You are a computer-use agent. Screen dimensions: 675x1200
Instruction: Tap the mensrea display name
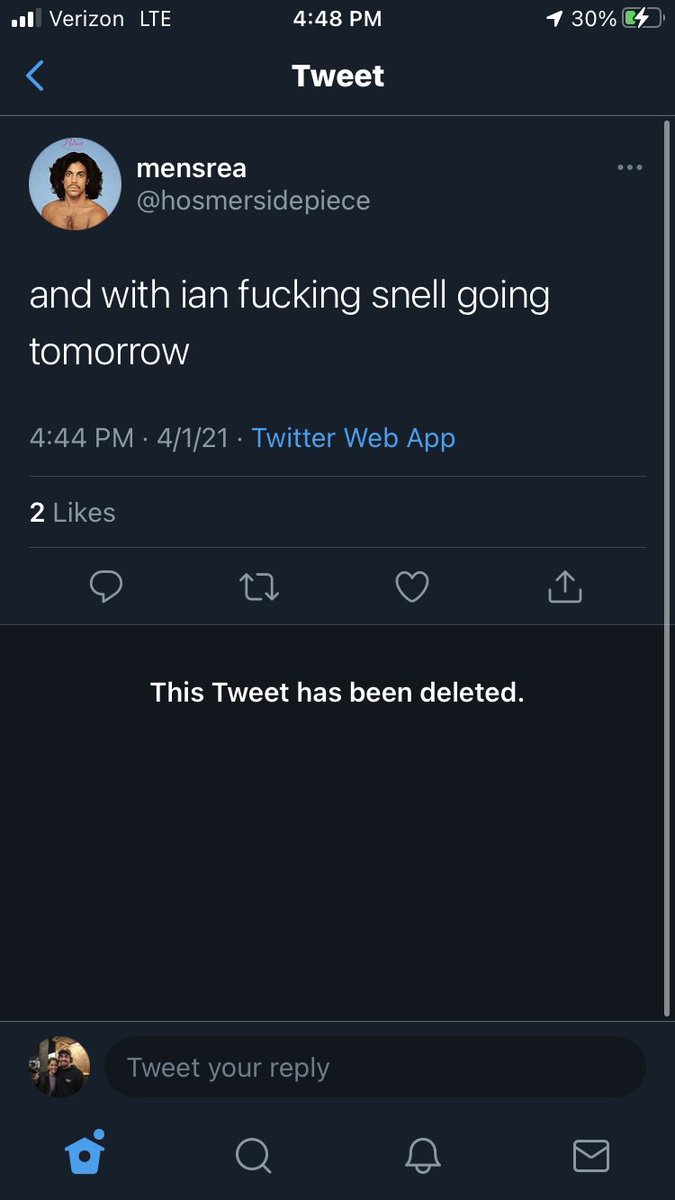tap(191, 168)
